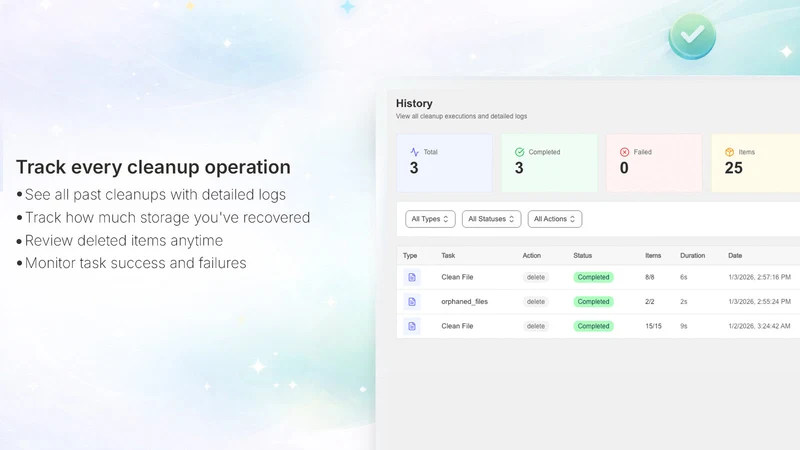Click the Items column header
Viewport: 800px width, 450px height.
coord(653,256)
